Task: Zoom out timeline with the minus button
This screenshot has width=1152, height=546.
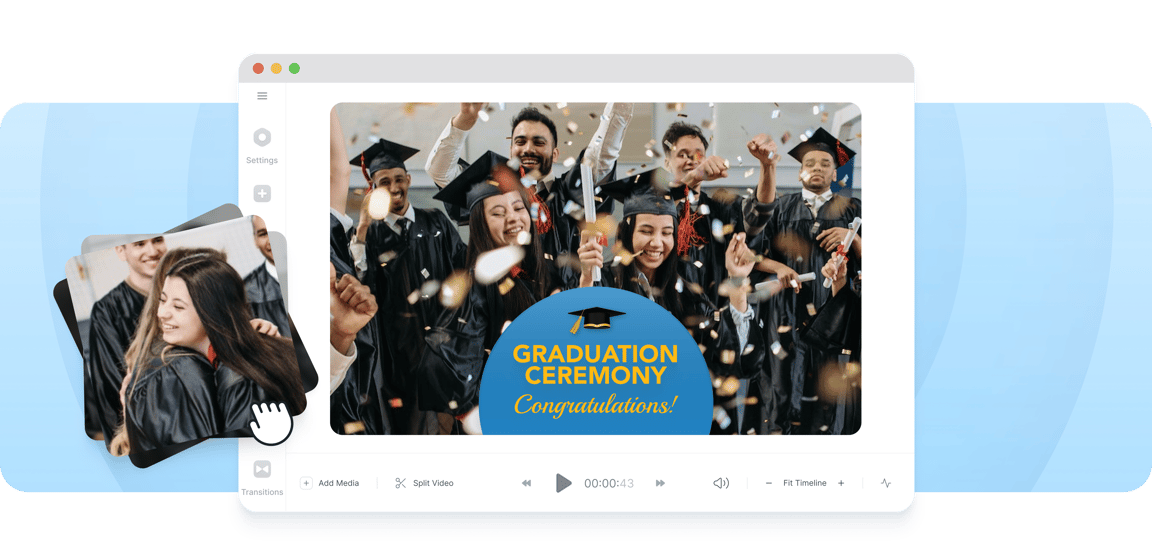Action: 768,483
